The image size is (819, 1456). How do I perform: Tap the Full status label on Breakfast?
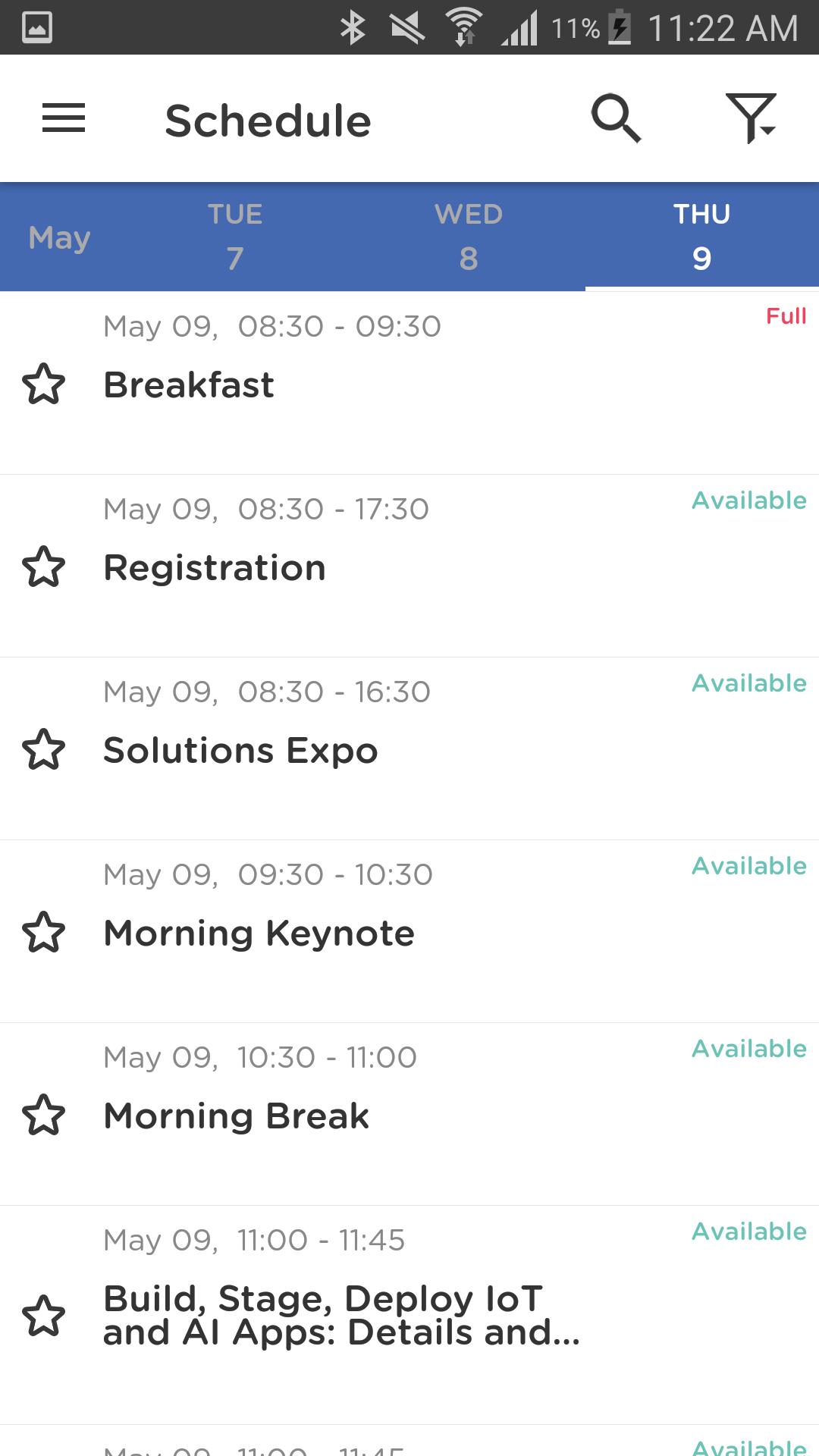pos(786,315)
